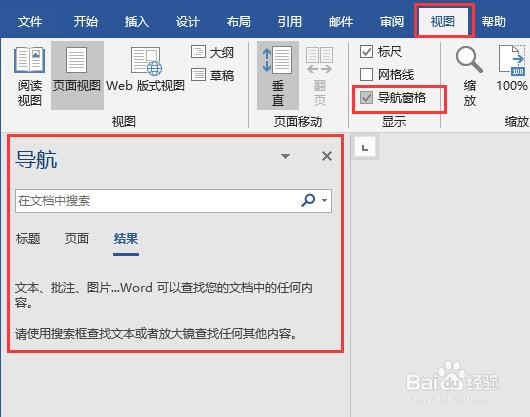Select the 视图 ribbon tab

(443, 22)
